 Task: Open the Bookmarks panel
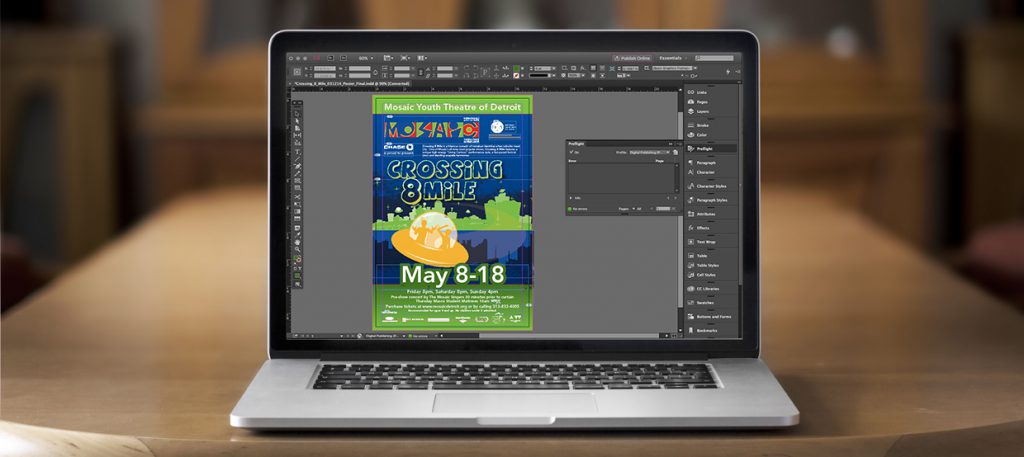coord(706,330)
